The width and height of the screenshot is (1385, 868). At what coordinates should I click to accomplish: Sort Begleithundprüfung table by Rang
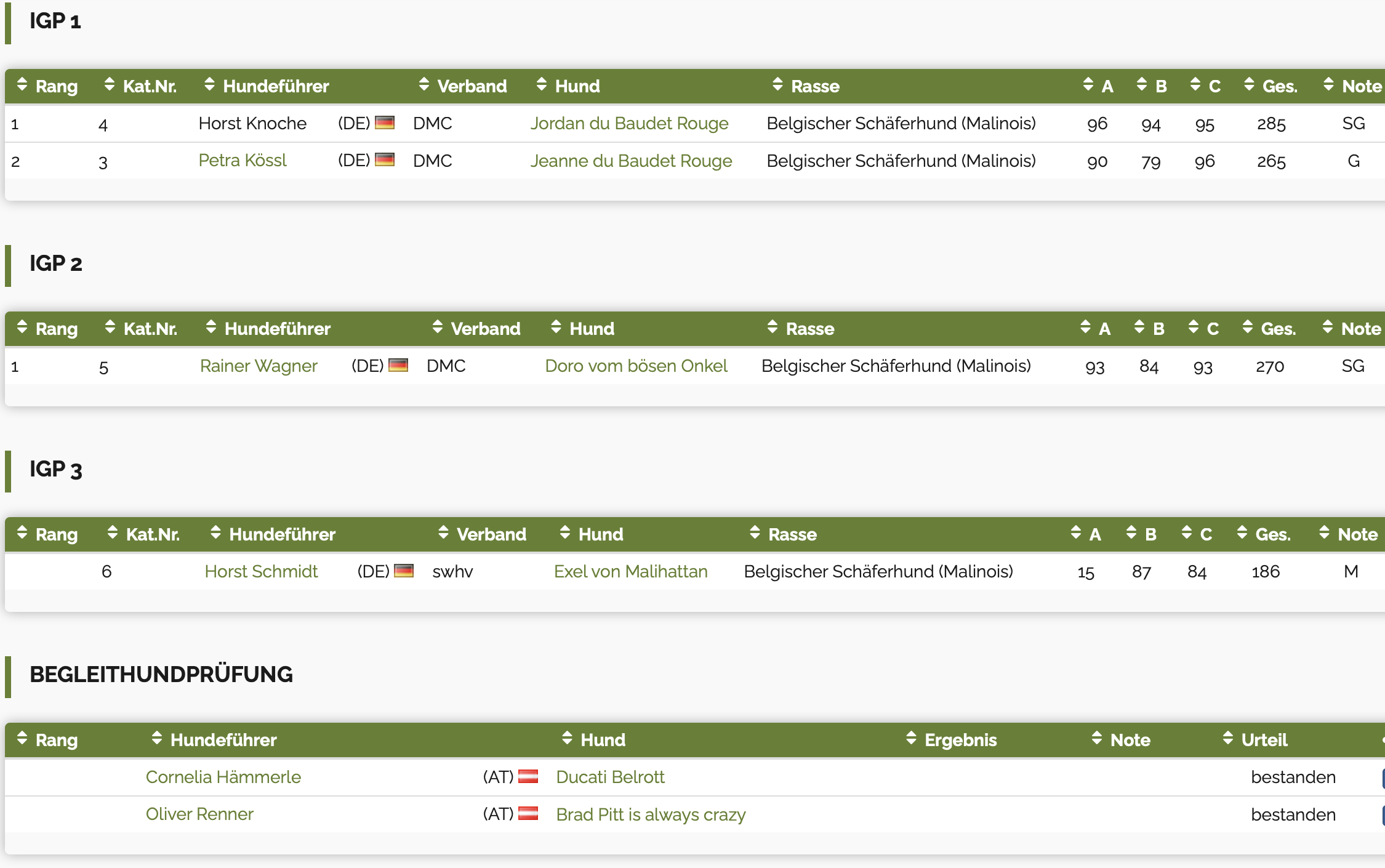coord(48,740)
